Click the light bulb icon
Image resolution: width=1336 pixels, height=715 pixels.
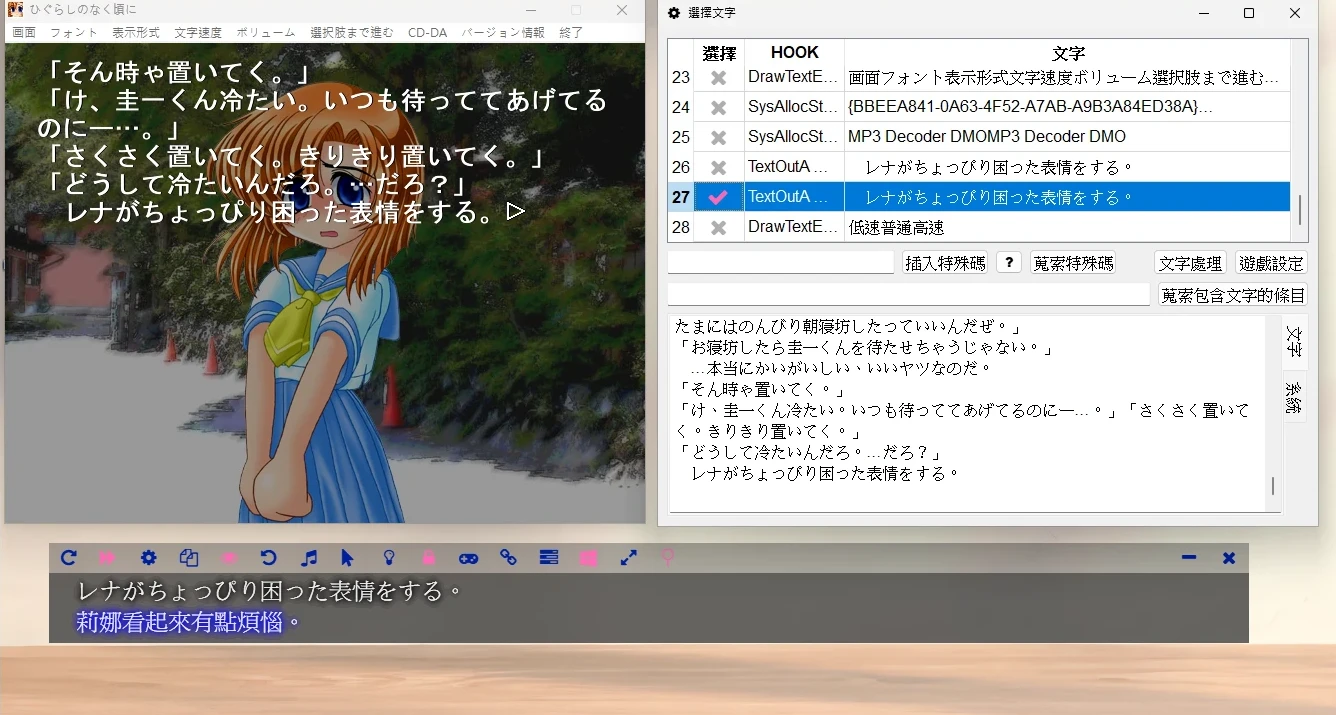389,558
